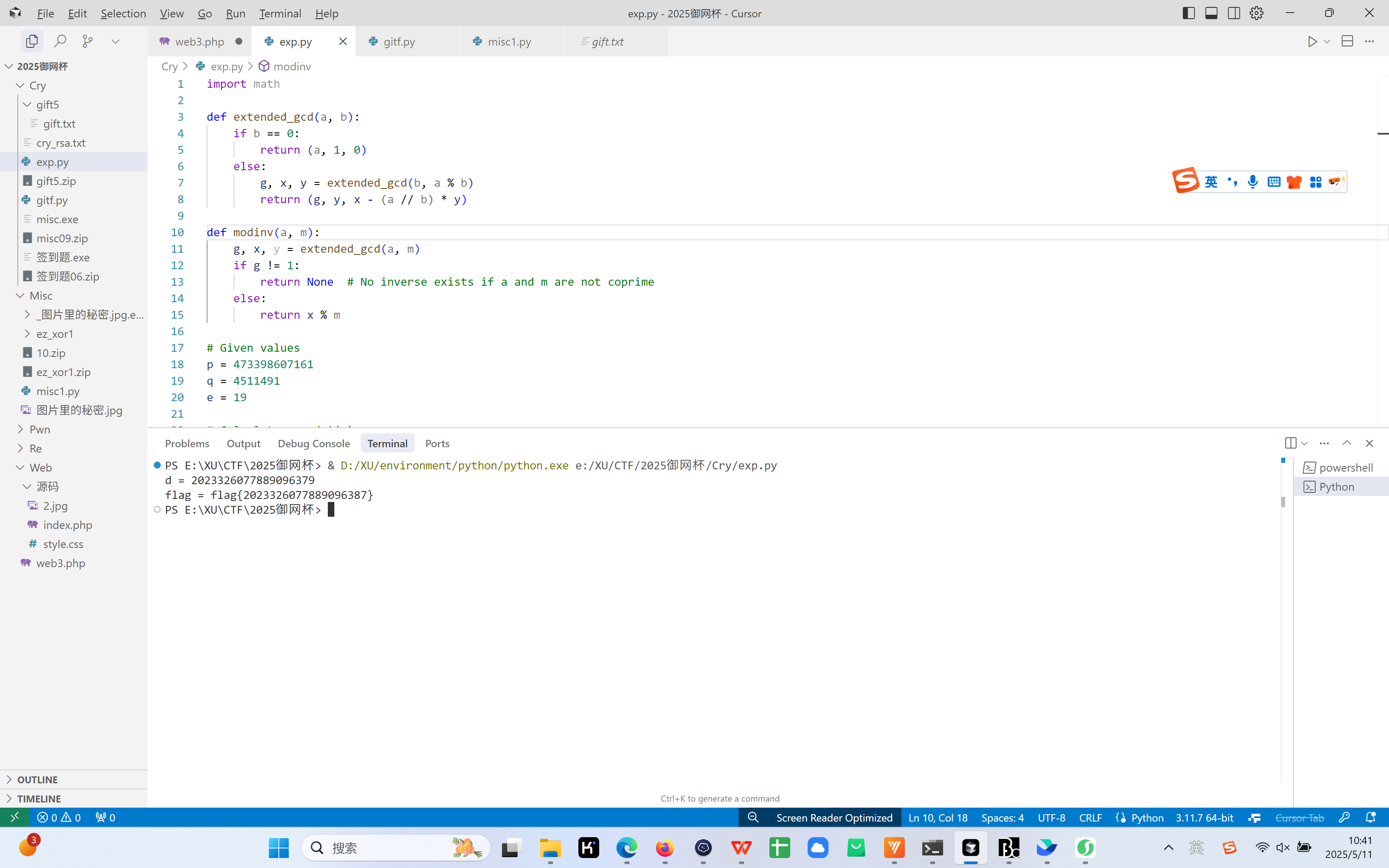Open notifications bell icon
The image size is (1389, 868).
pyautogui.click(x=1371, y=817)
